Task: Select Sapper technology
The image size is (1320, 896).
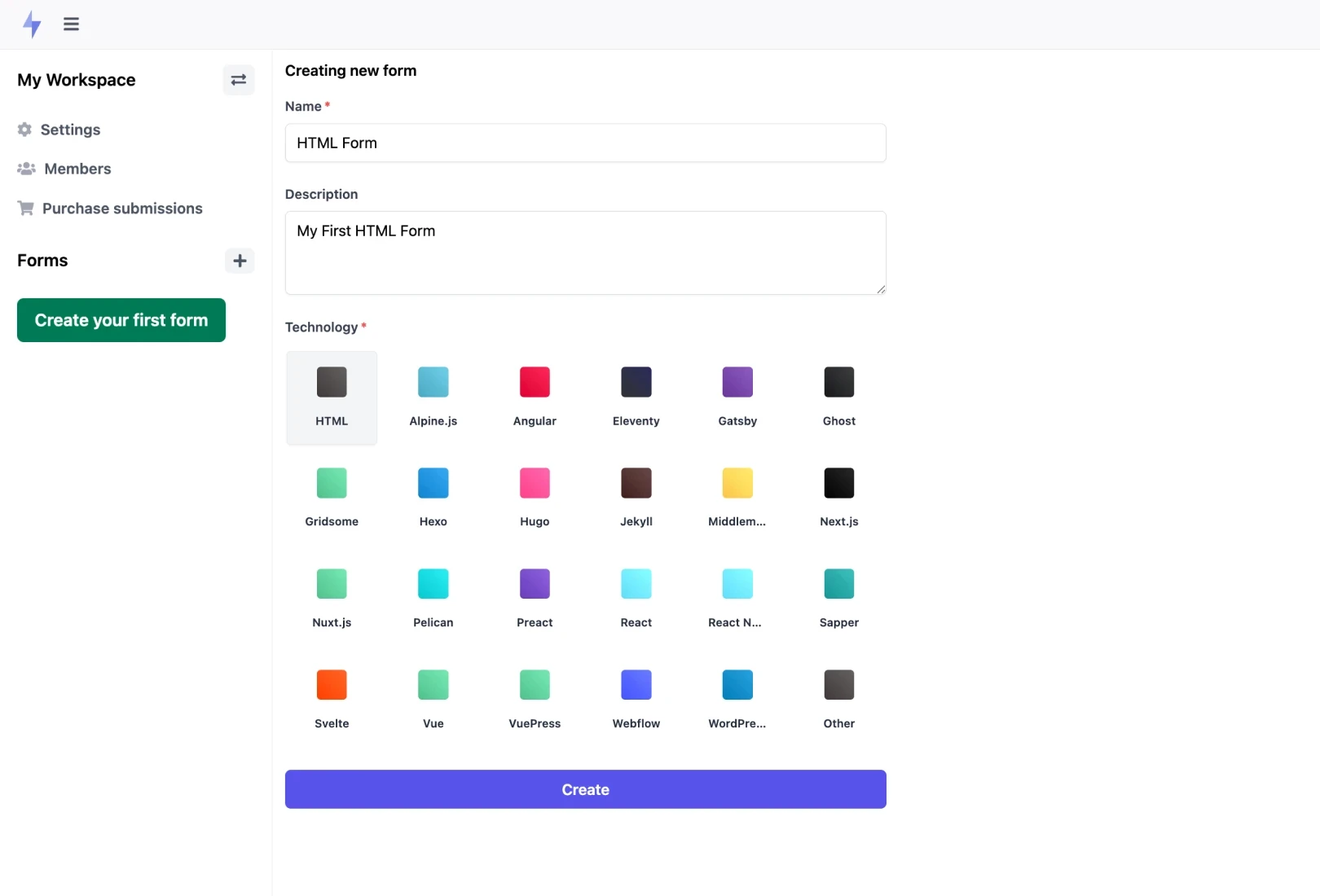Action: coord(839,600)
